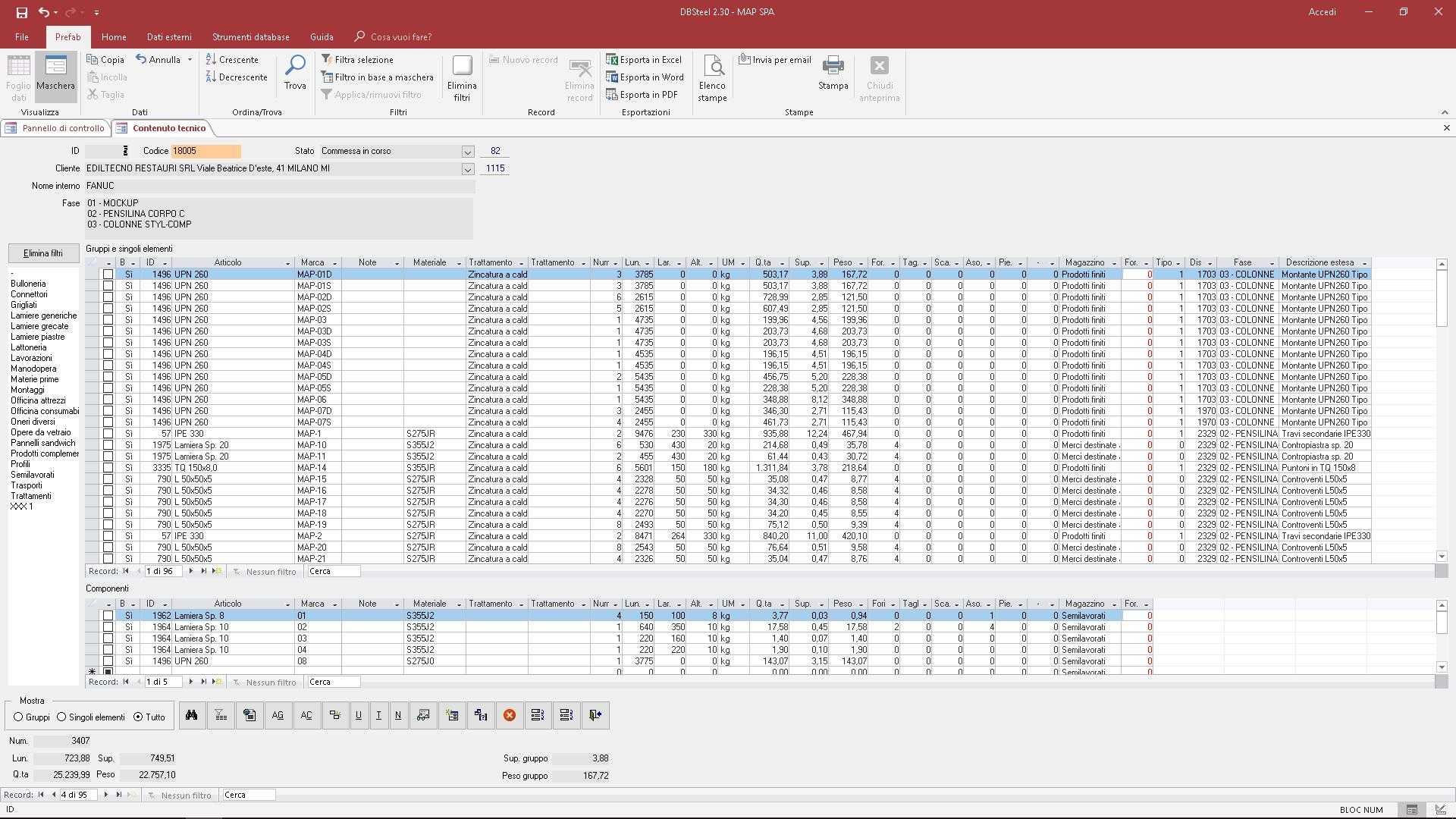The image size is (1456, 819).
Task: Click Esporta in Excel
Action: click(645, 59)
